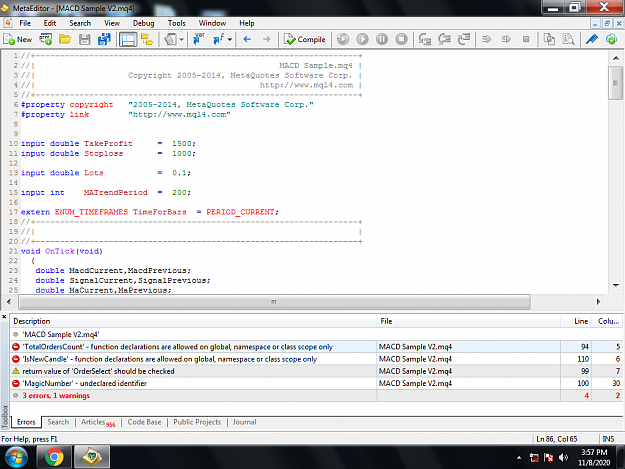Open the Window menu
625x469 pixels.
212,23
